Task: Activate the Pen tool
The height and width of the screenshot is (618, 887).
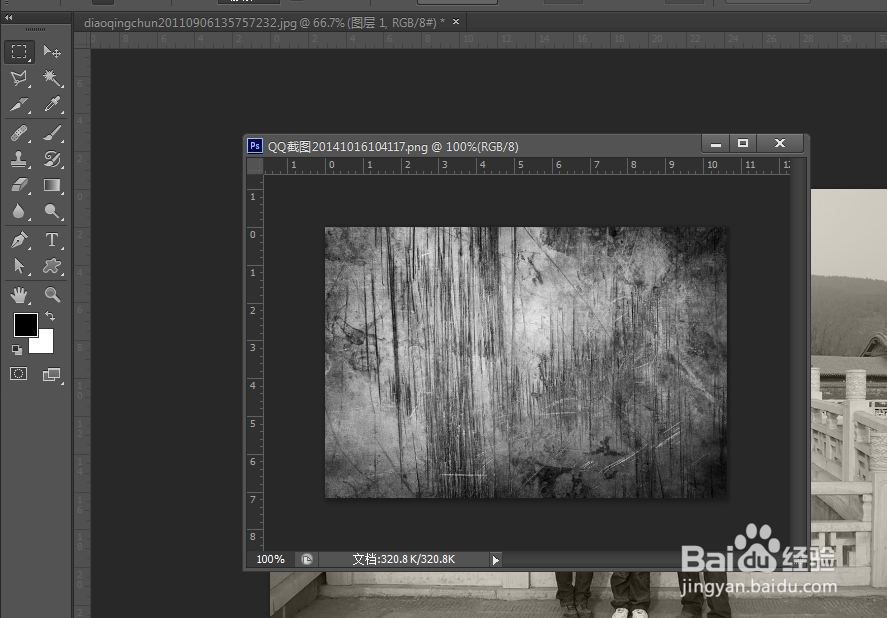Action: pyautogui.click(x=19, y=239)
